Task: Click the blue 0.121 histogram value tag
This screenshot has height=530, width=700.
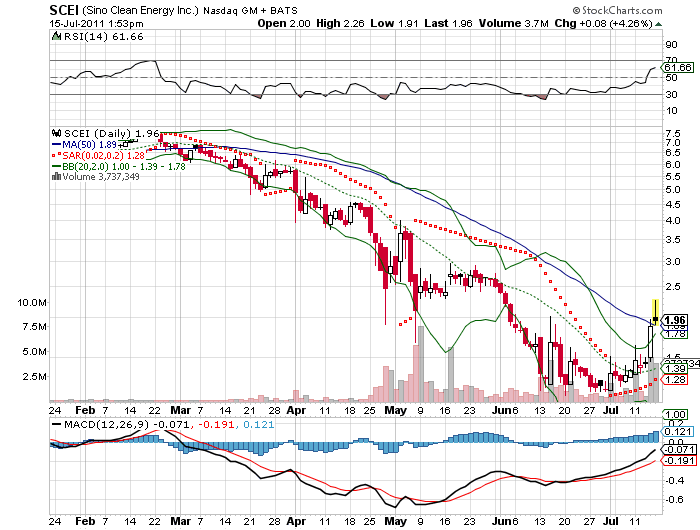Action: coord(678,432)
